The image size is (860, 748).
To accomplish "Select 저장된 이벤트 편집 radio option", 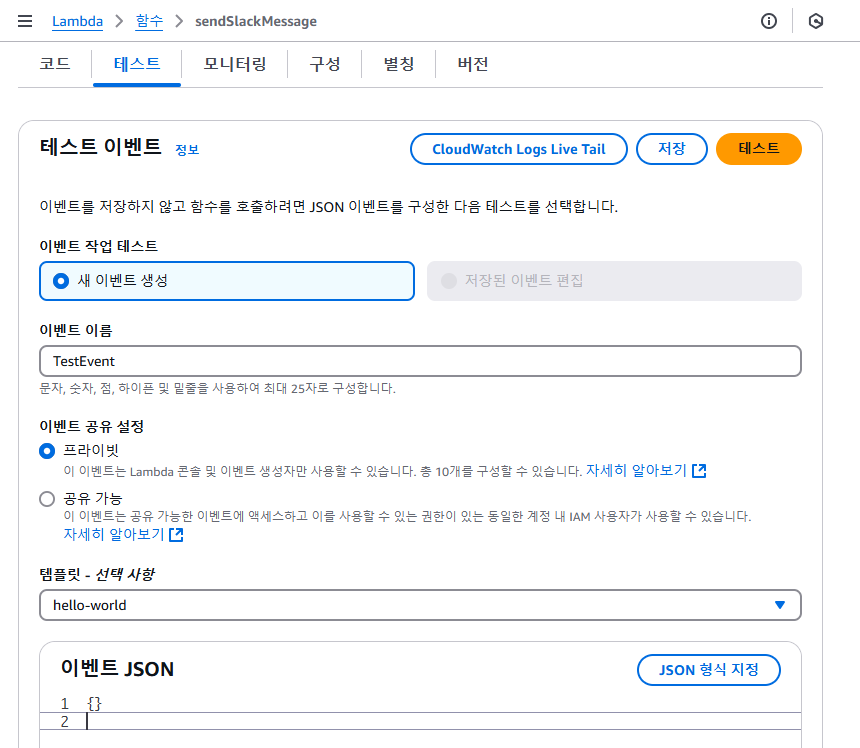I will click(x=614, y=281).
